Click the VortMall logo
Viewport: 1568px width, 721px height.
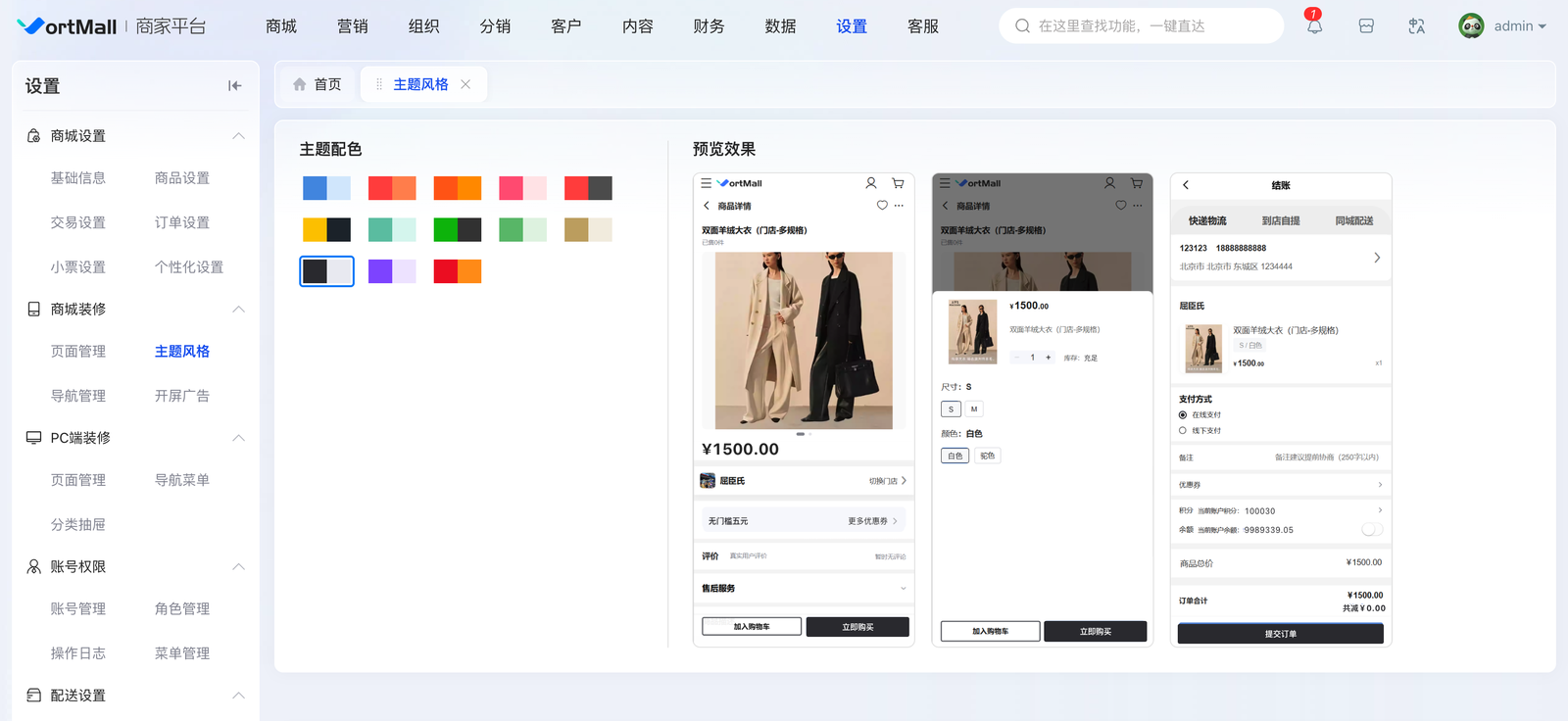tap(67, 26)
